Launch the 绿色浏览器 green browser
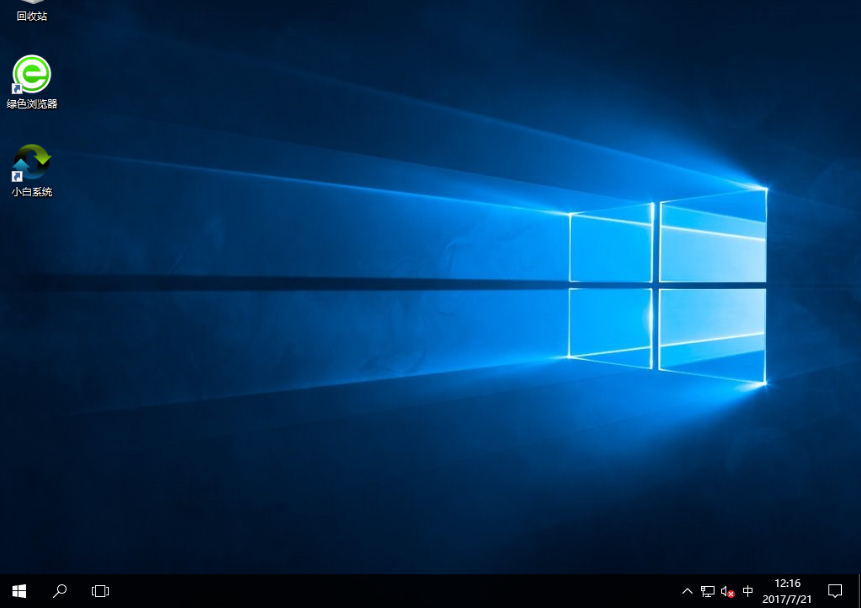 [29, 75]
